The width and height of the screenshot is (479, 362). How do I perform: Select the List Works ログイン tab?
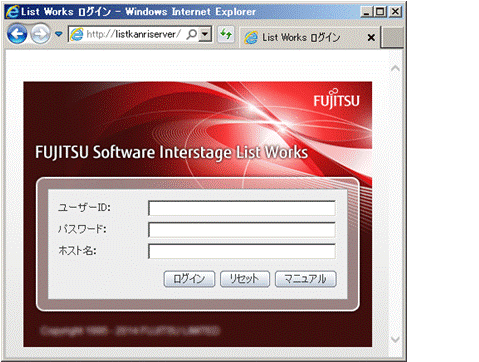pyautogui.click(x=310, y=37)
